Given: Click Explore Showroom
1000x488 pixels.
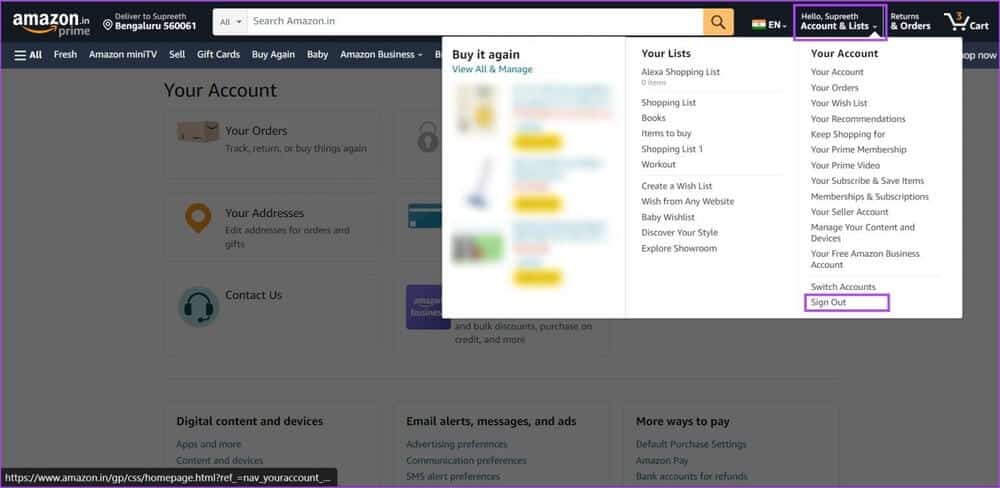Looking at the screenshot, I should click(679, 249).
